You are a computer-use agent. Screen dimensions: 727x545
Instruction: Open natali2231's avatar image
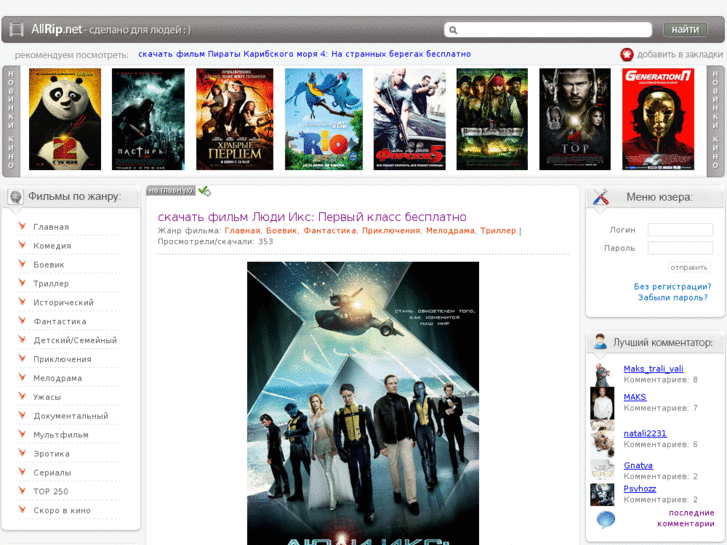point(602,438)
